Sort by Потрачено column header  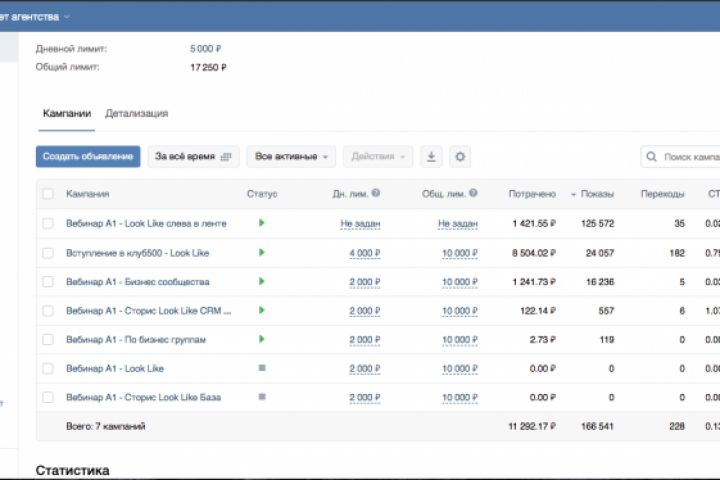532,194
